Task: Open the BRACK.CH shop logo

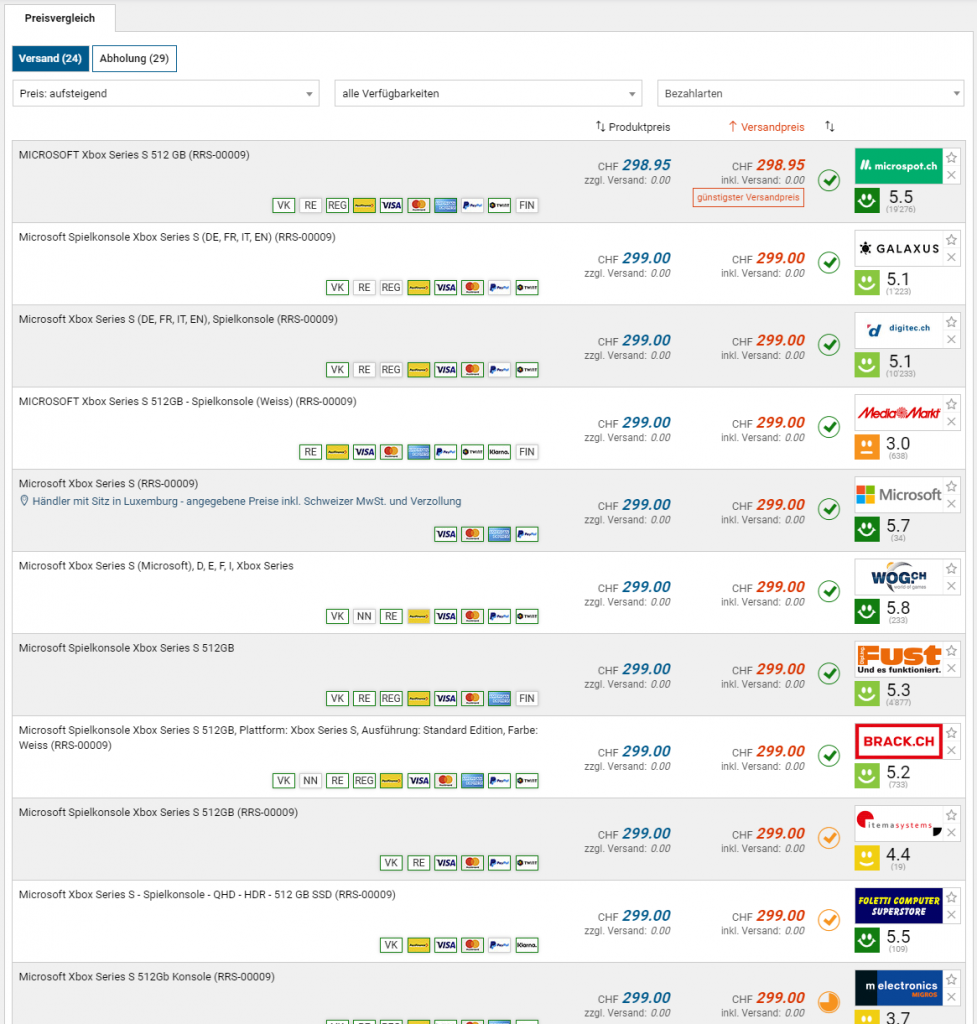Action: 899,742
